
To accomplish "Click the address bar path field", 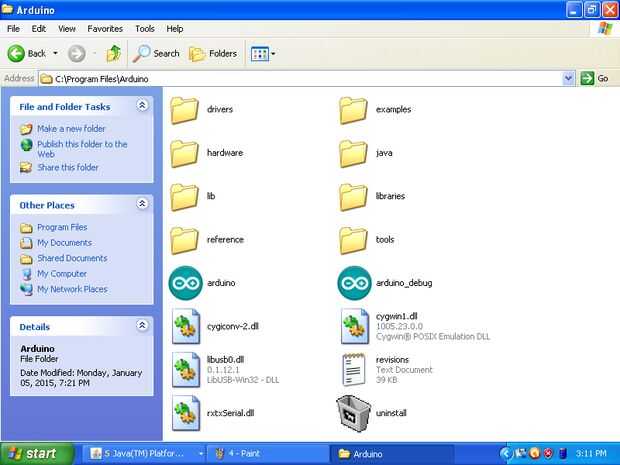I will click(x=301, y=79).
